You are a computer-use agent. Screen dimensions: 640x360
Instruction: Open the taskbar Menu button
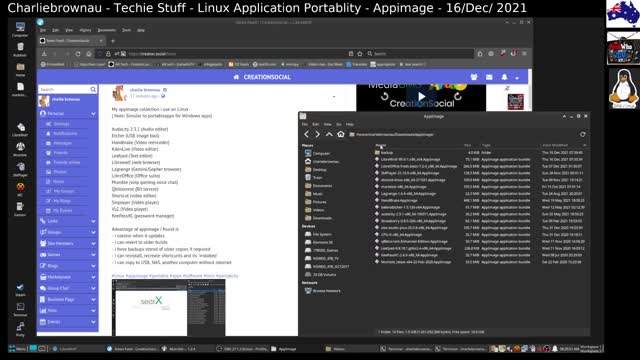pos(17,349)
